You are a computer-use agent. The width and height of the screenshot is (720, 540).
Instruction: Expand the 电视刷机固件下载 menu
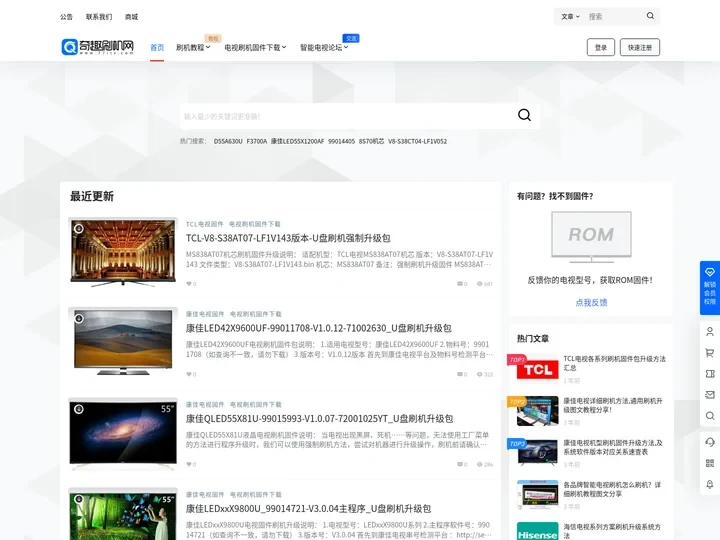[255, 47]
